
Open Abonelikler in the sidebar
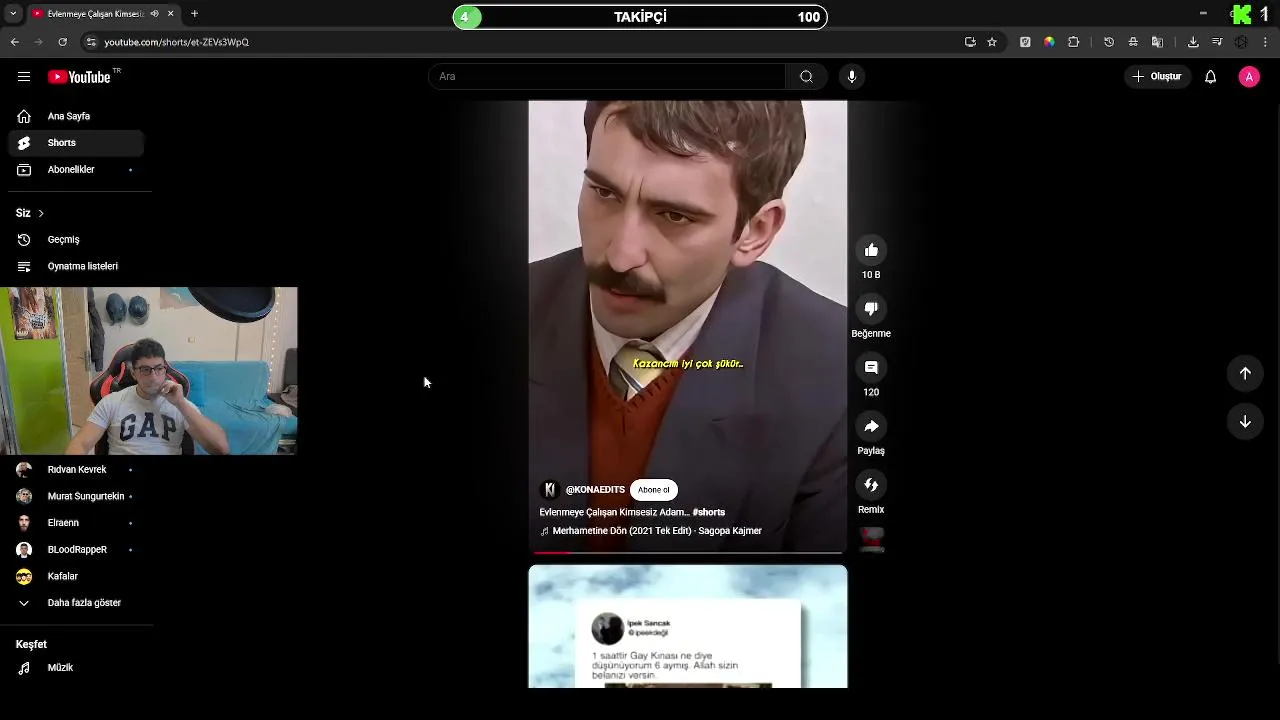click(x=76, y=170)
